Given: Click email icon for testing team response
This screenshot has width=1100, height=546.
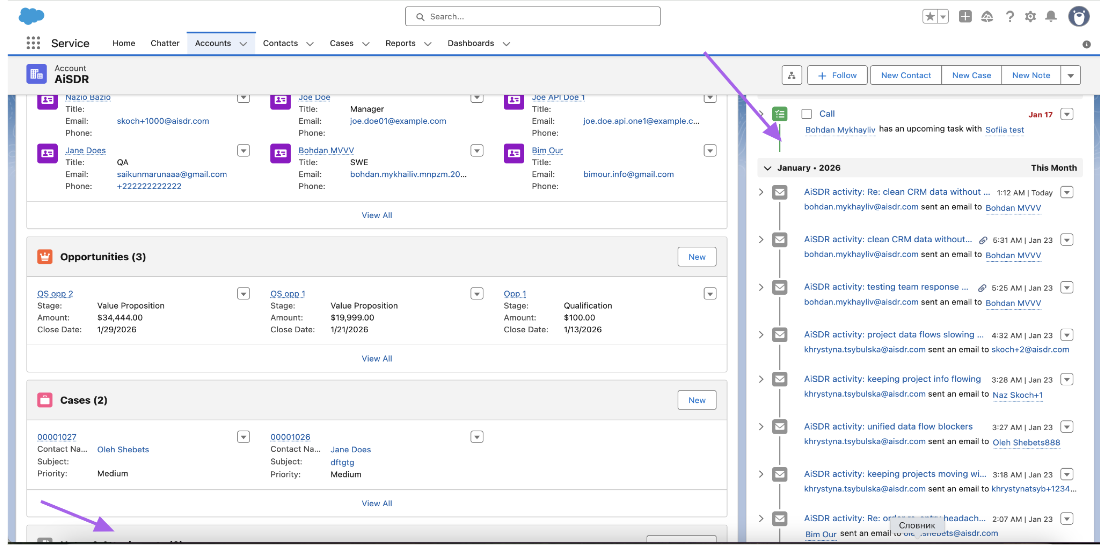Looking at the screenshot, I should (x=779, y=287).
